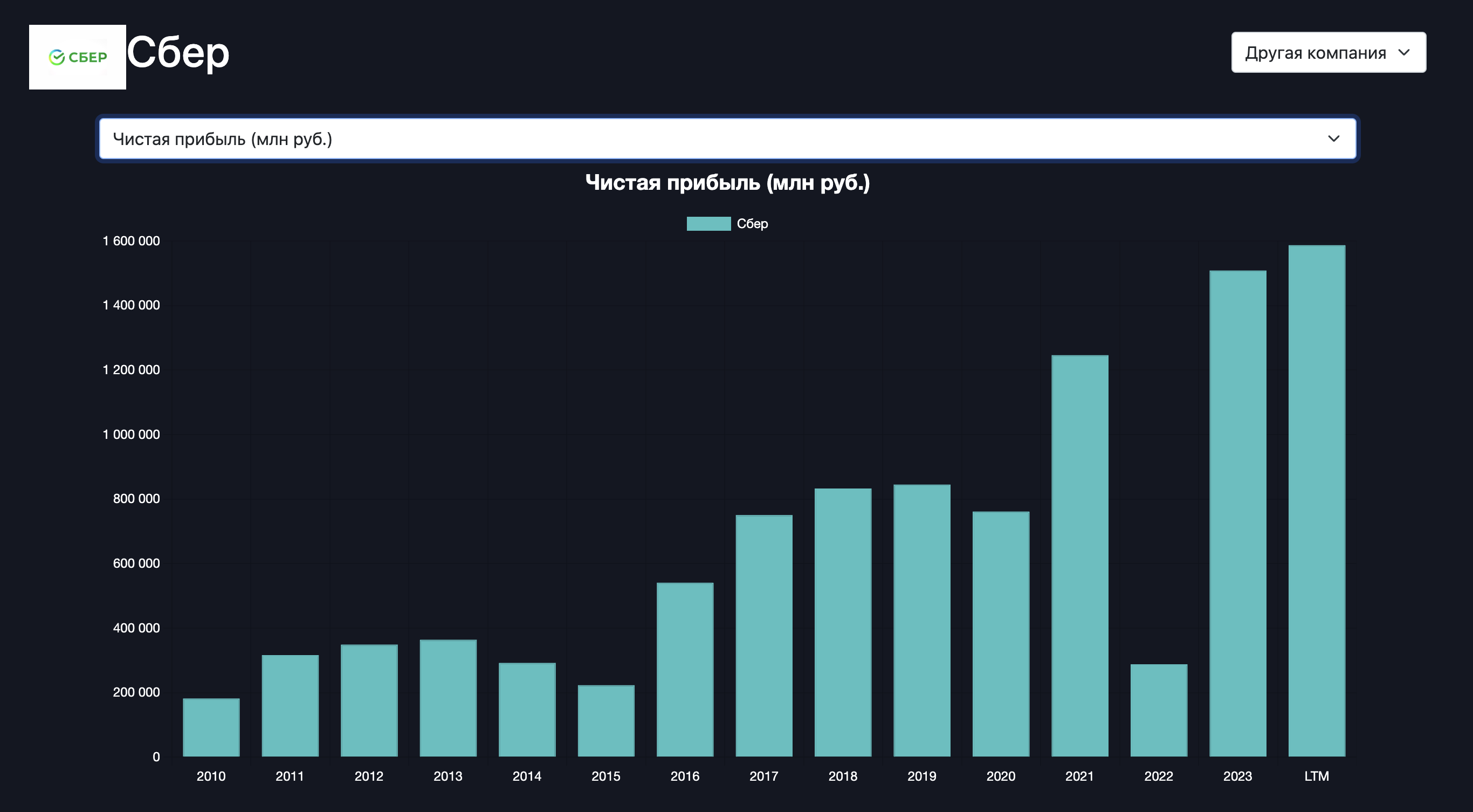The height and width of the screenshot is (812, 1473).
Task: Click the '1 000 000' axis label
Action: (131, 434)
